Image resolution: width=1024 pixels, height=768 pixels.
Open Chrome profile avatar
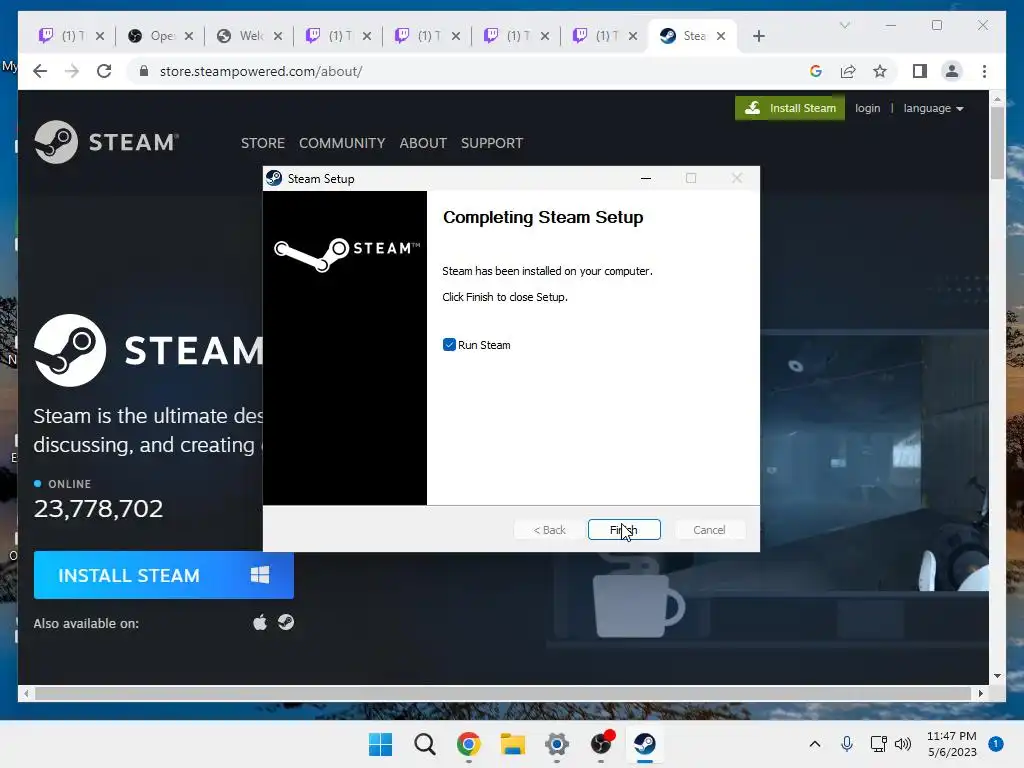tap(952, 71)
